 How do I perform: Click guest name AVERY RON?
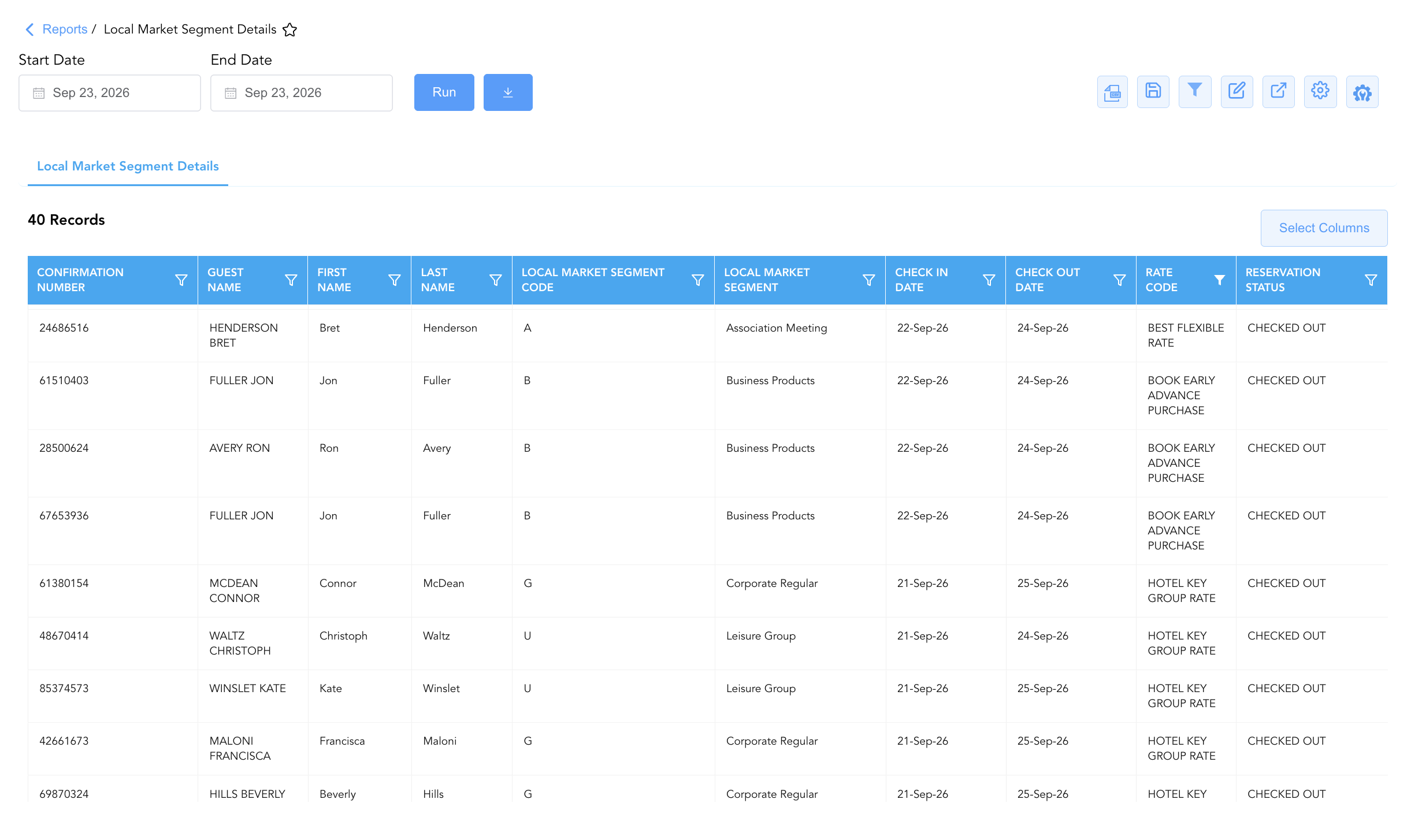click(x=240, y=448)
